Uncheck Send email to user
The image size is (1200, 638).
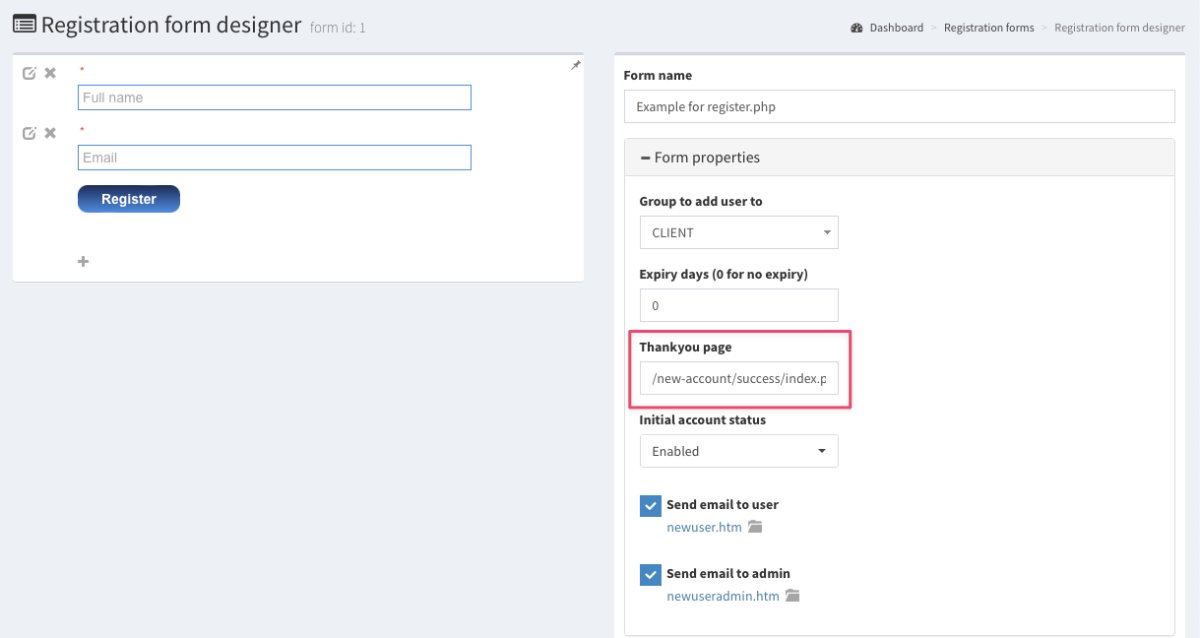[x=650, y=505]
